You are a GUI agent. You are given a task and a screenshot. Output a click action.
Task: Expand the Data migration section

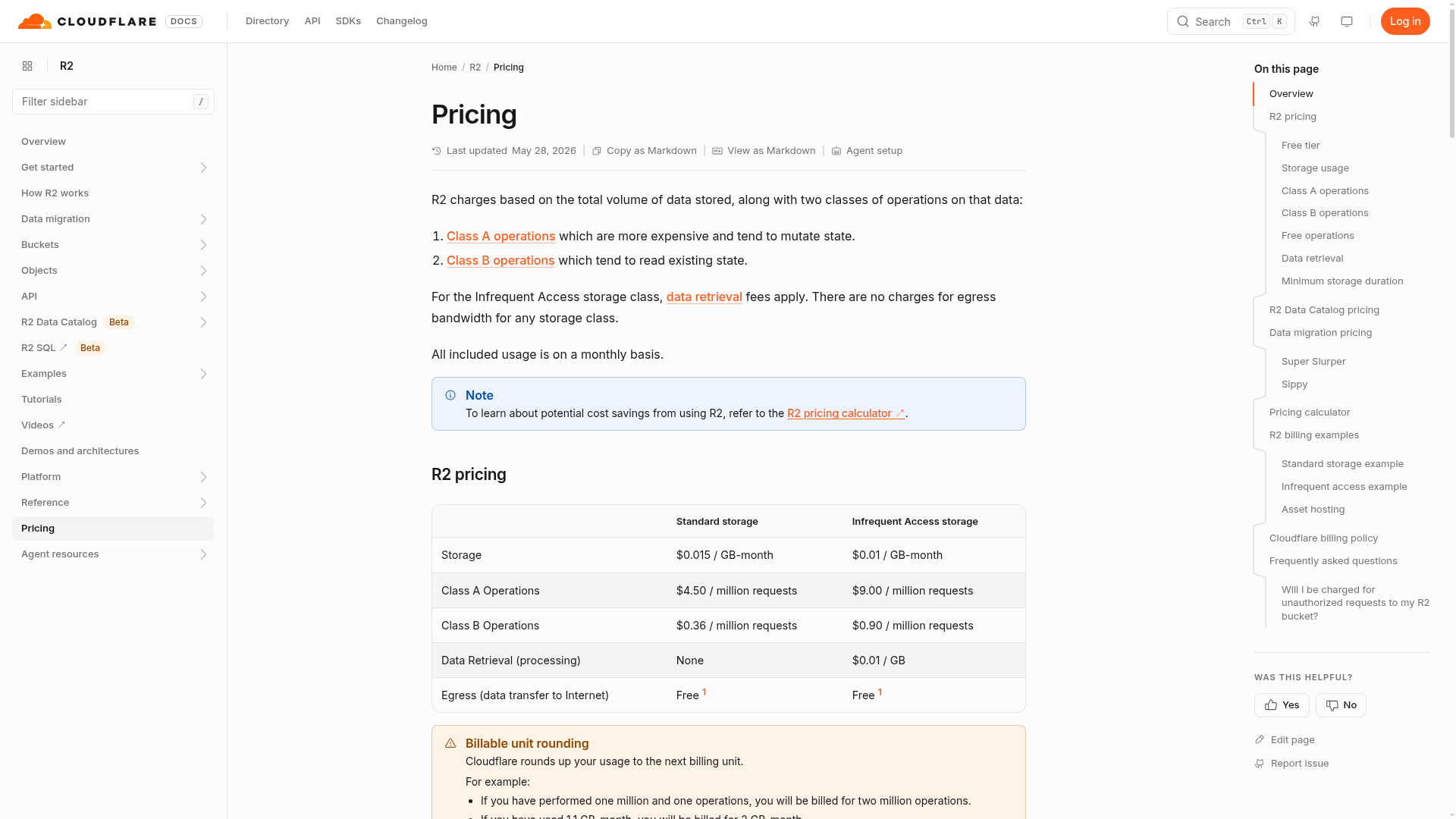click(203, 219)
